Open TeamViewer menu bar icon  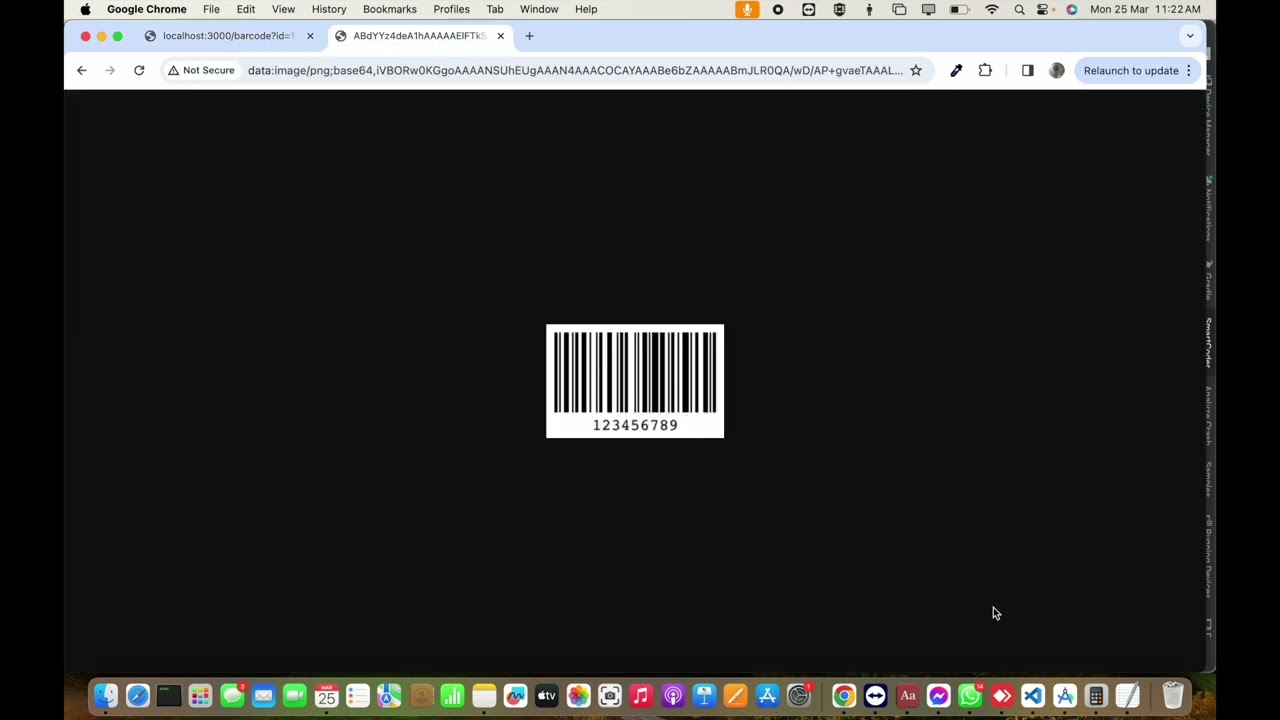coord(809,9)
